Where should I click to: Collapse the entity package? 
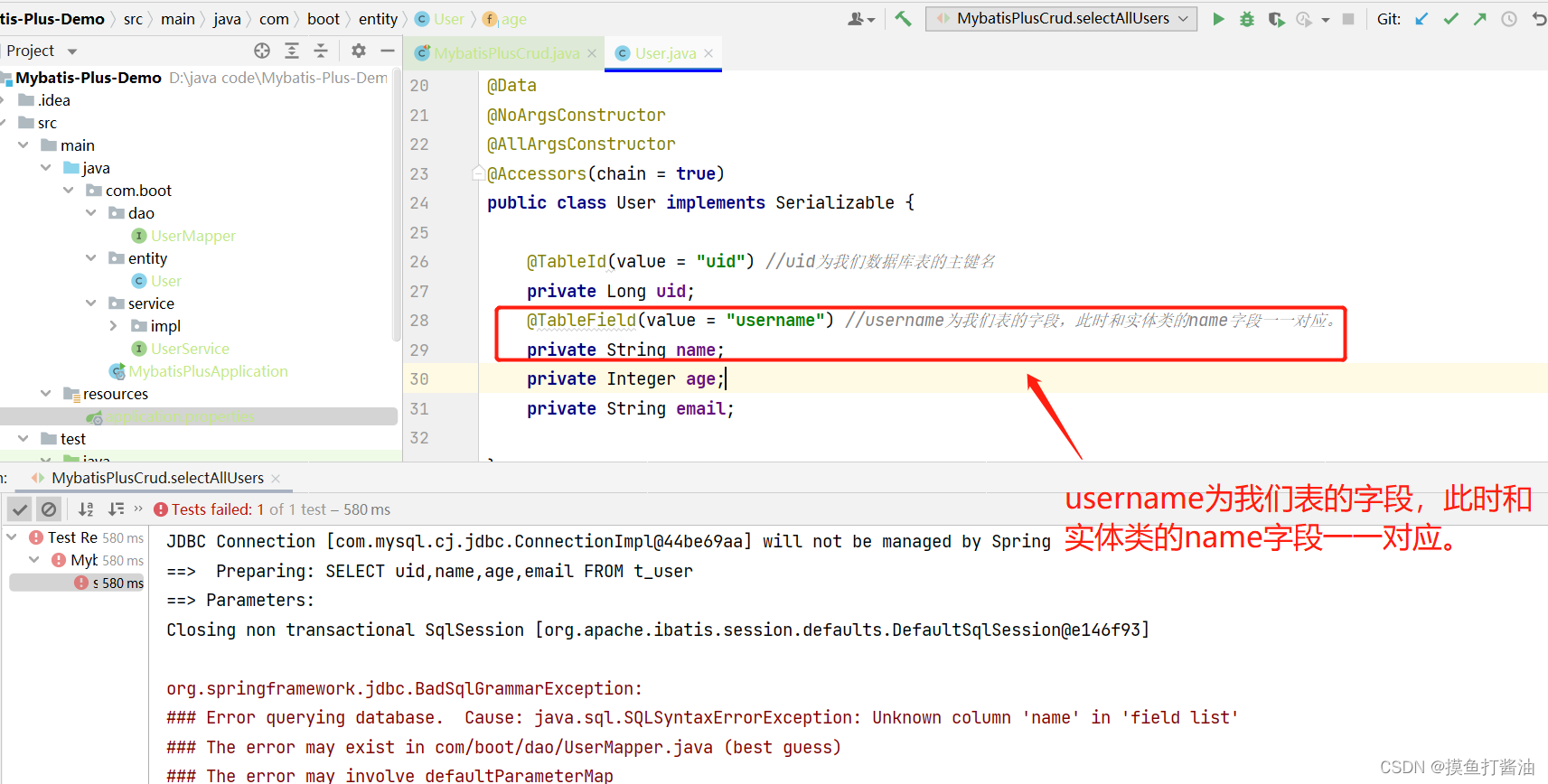[x=90, y=258]
